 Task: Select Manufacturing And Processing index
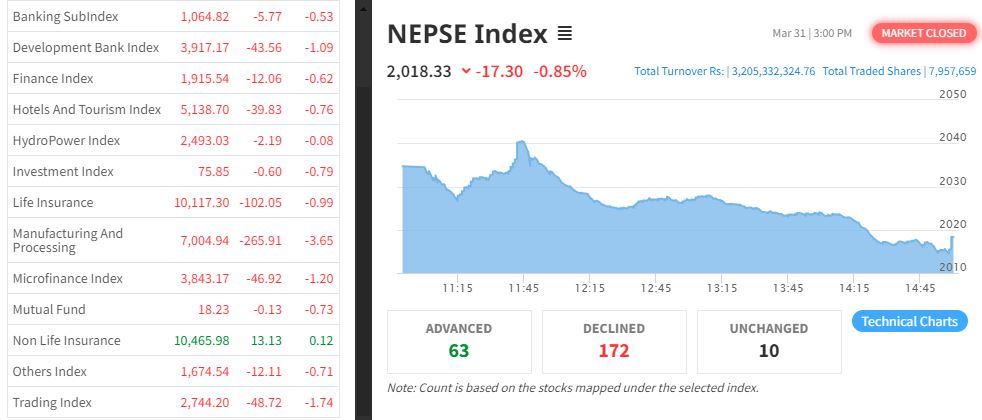tap(68, 240)
